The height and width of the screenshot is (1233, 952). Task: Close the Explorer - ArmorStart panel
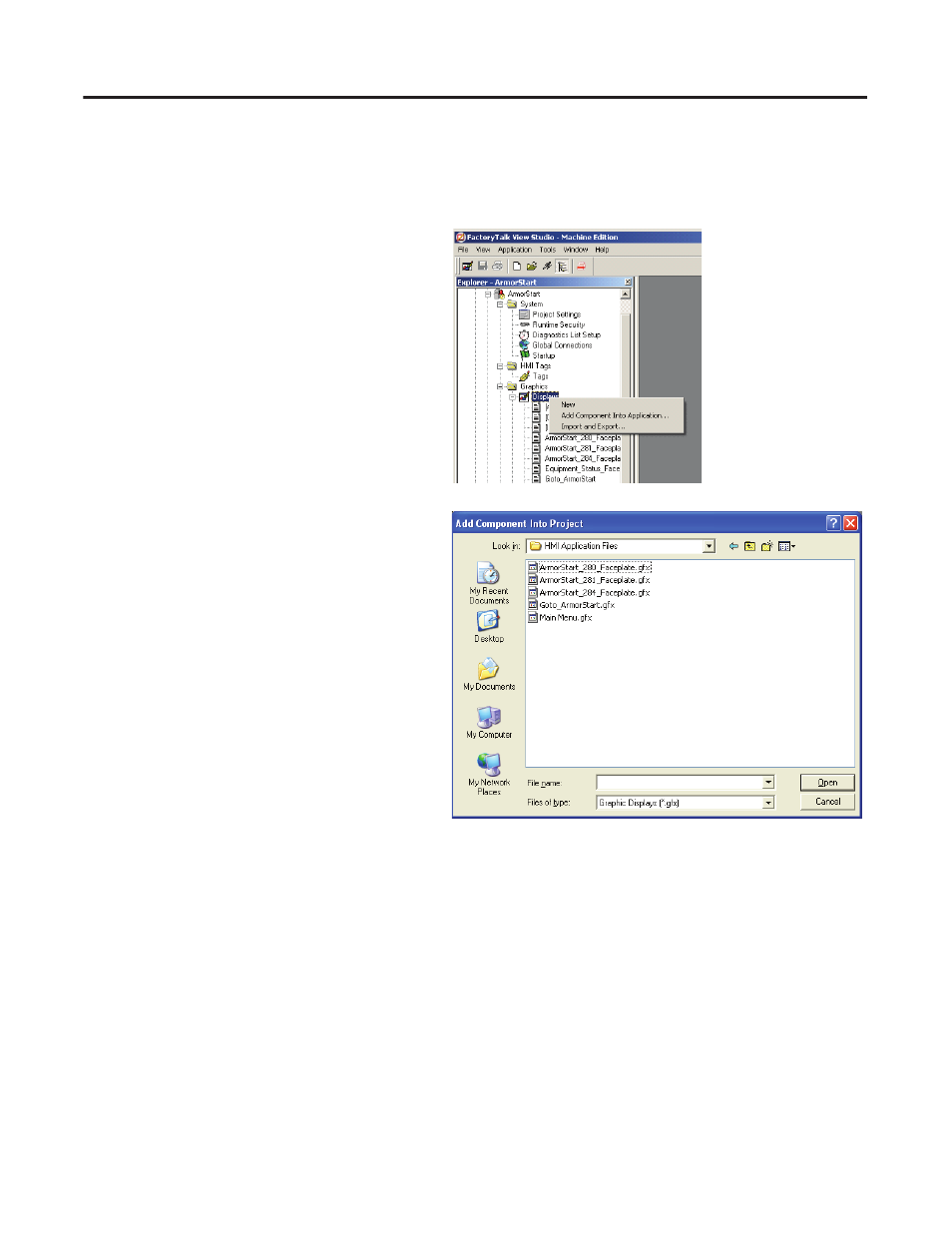tap(628, 283)
